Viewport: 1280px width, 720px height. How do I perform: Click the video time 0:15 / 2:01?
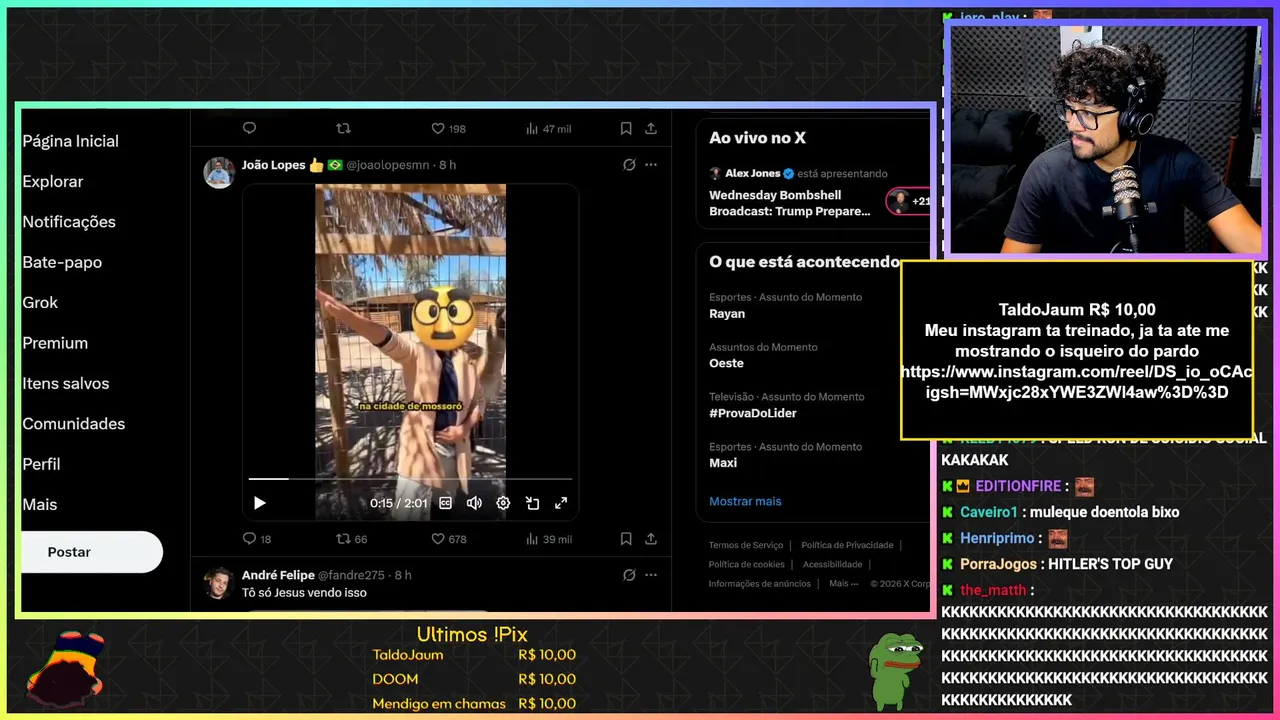click(399, 503)
